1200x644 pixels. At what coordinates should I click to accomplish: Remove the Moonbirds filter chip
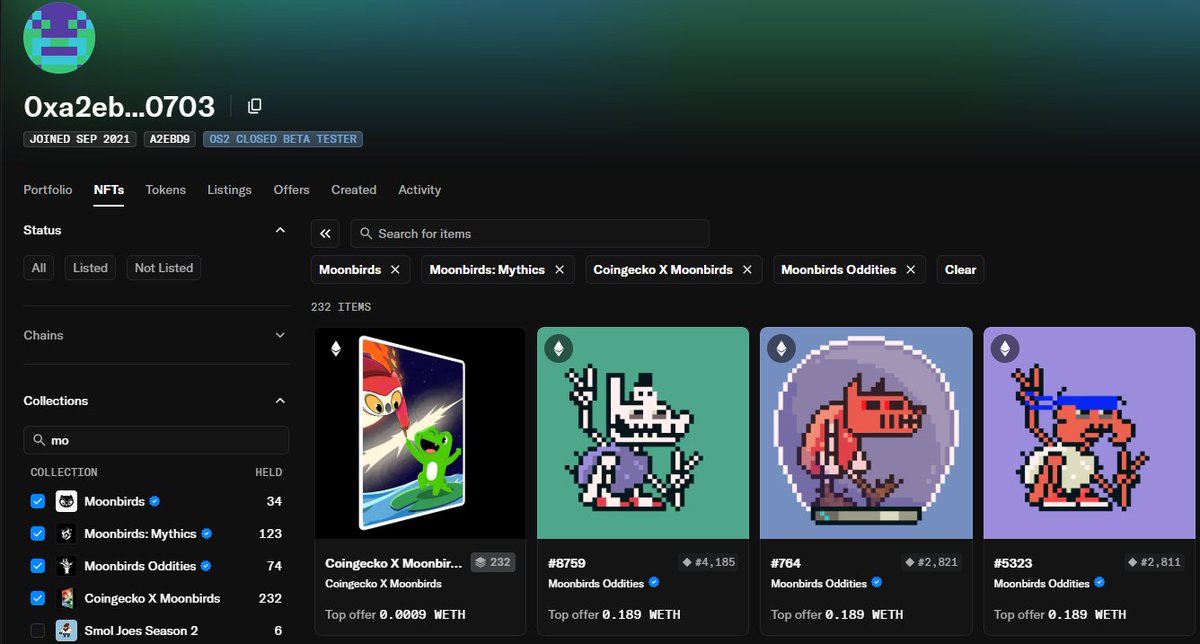(x=395, y=270)
